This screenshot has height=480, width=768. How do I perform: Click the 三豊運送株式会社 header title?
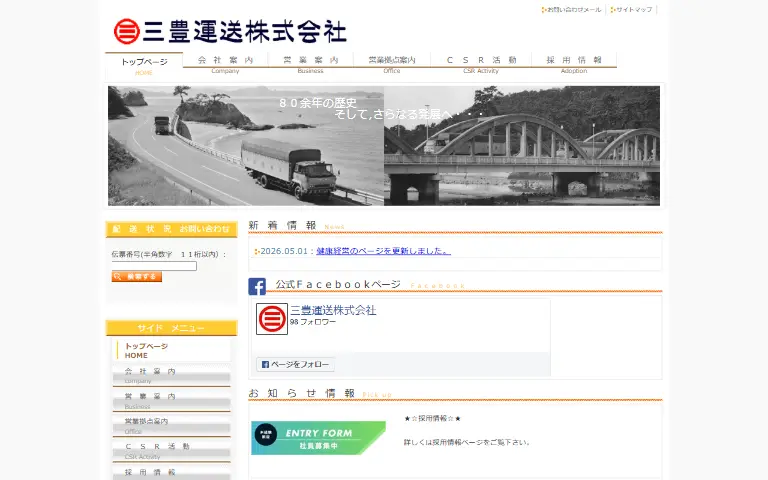click(244, 32)
